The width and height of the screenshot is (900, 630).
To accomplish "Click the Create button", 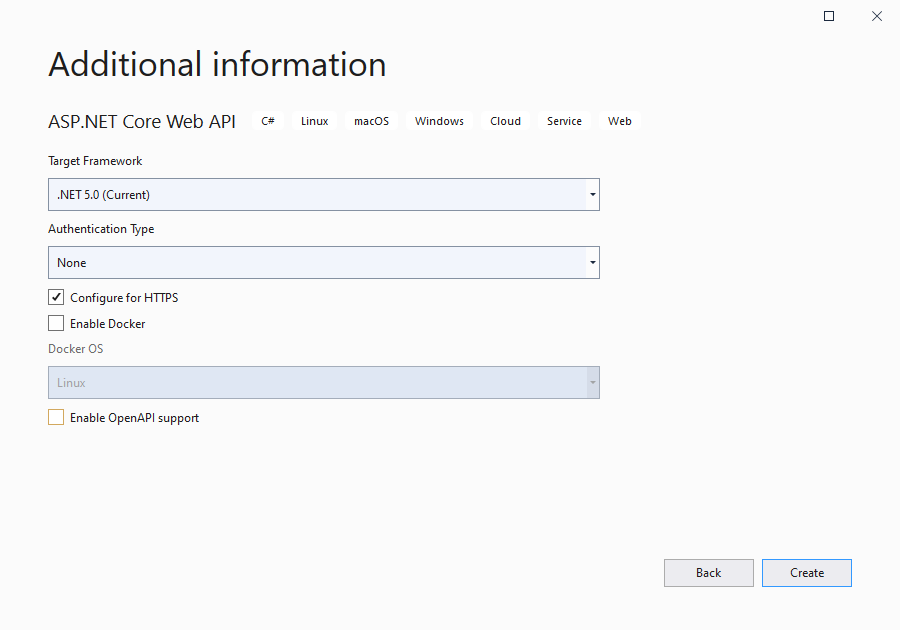I will pyautogui.click(x=806, y=573).
